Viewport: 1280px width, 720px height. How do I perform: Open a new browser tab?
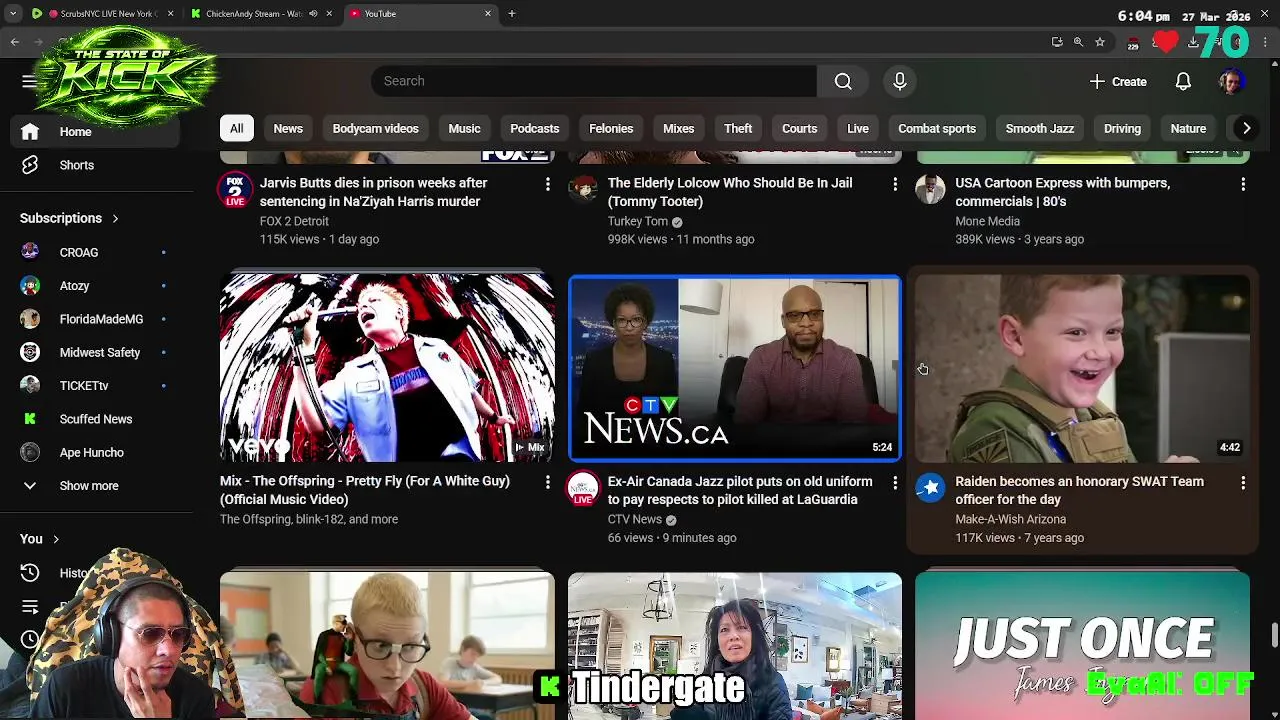point(511,14)
